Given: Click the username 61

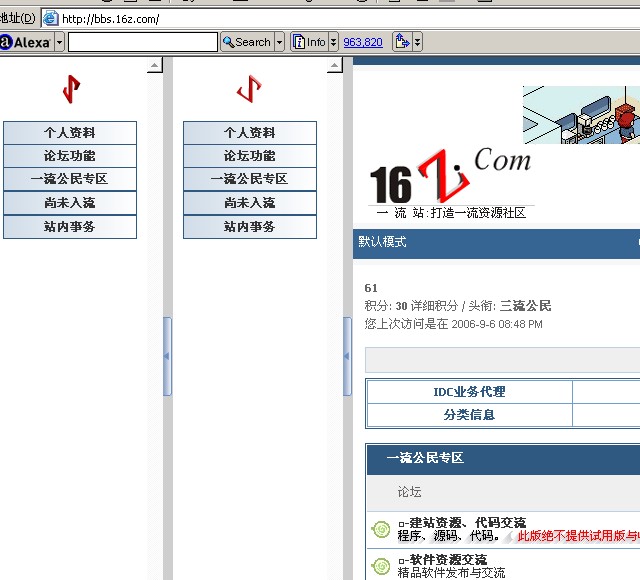Looking at the screenshot, I should click(x=371, y=288).
